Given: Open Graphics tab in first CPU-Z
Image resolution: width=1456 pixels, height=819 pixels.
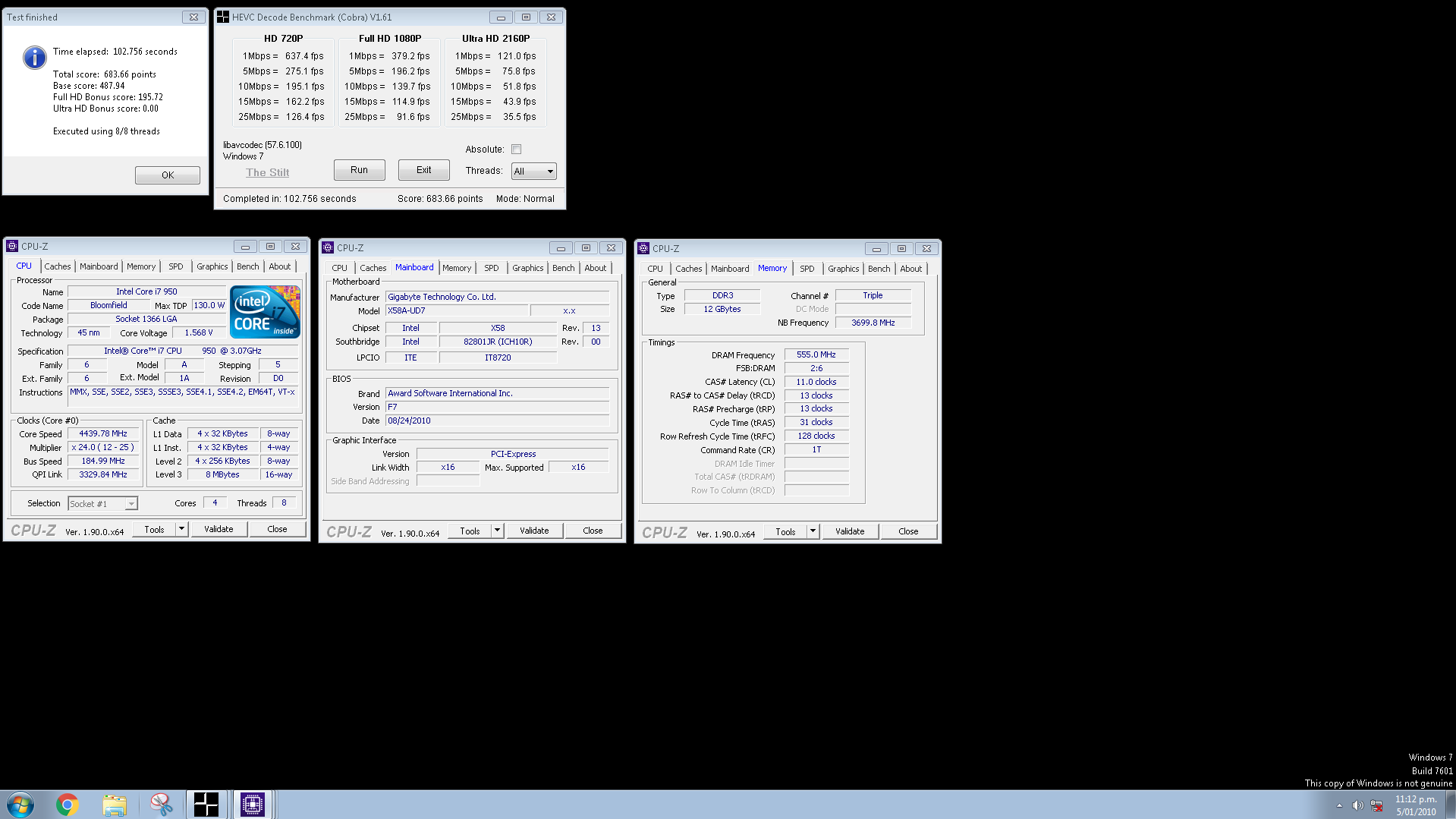Looking at the screenshot, I should click(212, 266).
